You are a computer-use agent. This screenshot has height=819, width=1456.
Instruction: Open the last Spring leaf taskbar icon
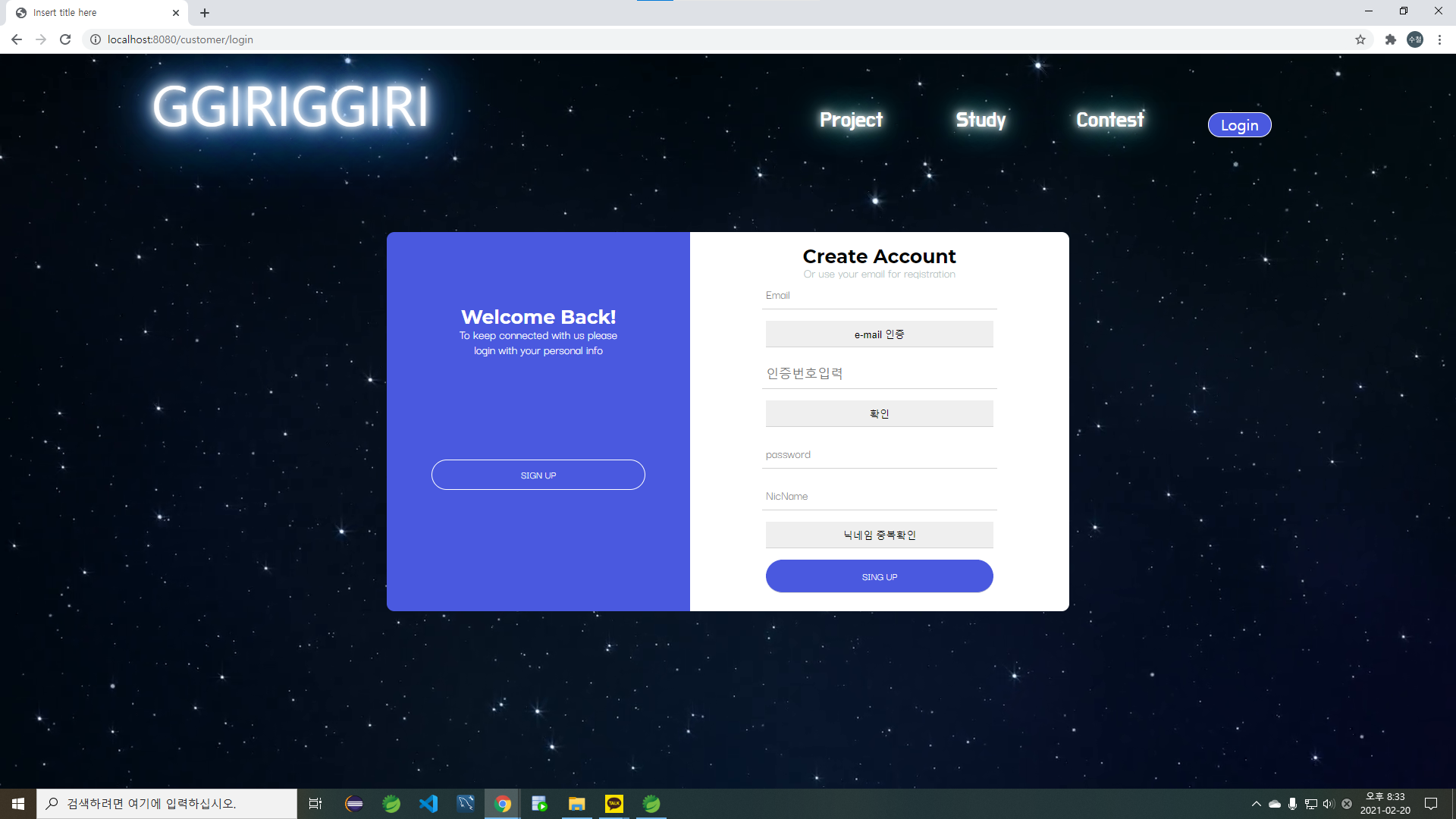pyautogui.click(x=651, y=804)
